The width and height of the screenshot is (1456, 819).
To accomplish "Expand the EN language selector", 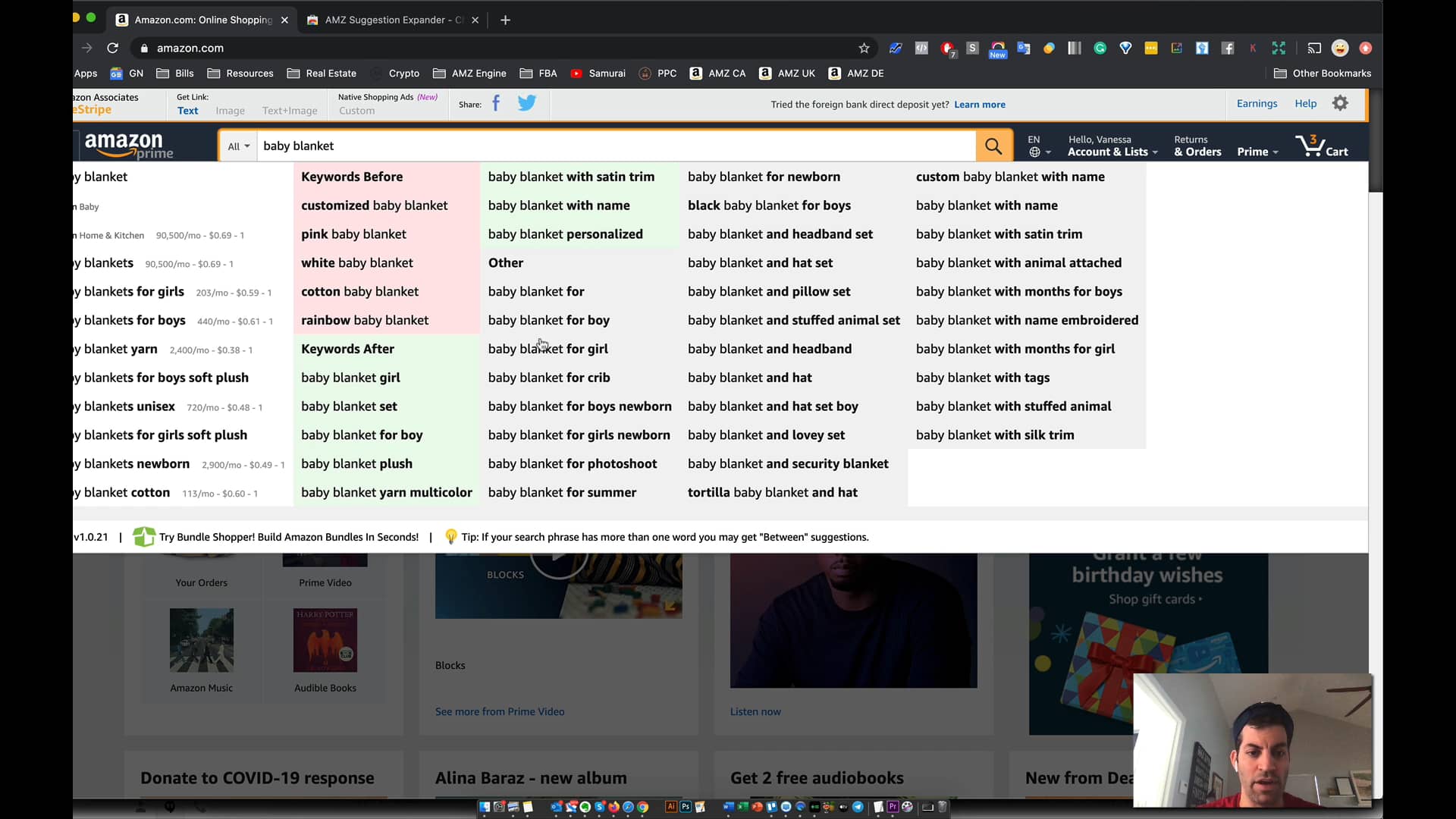I will (1037, 146).
